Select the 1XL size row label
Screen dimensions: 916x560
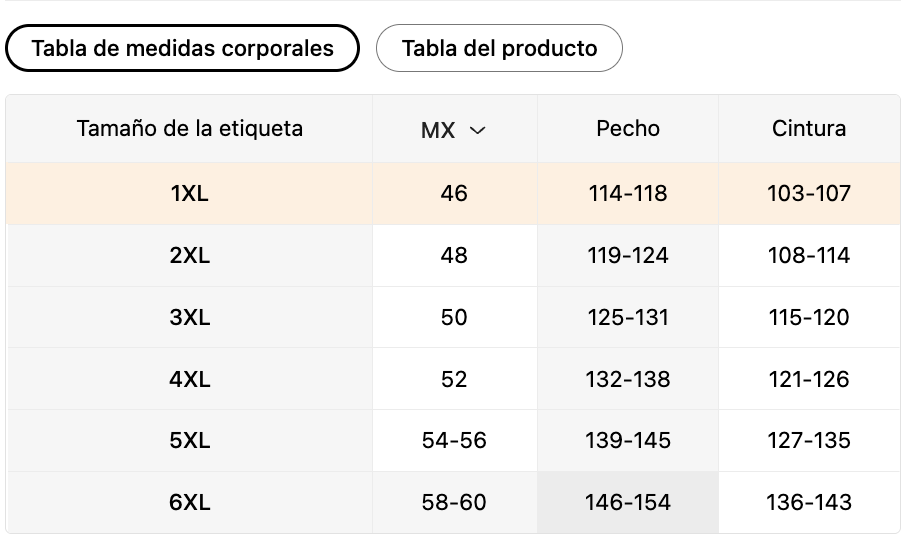(x=189, y=193)
